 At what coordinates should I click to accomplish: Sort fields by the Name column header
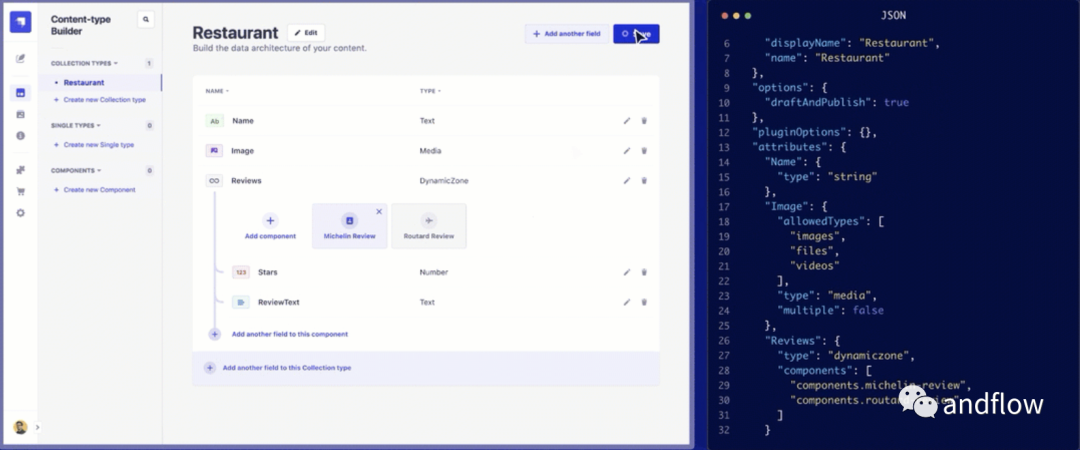(216, 91)
